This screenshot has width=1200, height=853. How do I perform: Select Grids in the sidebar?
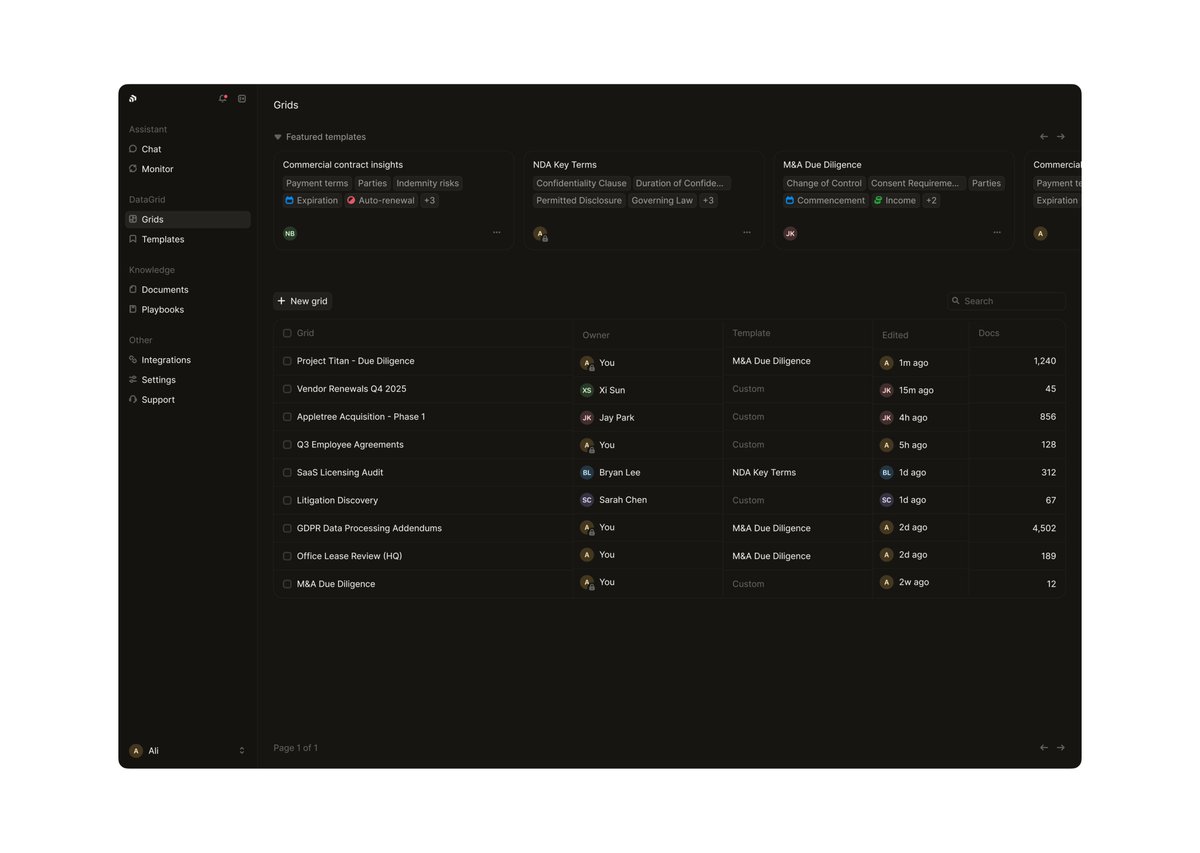click(188, 219)
